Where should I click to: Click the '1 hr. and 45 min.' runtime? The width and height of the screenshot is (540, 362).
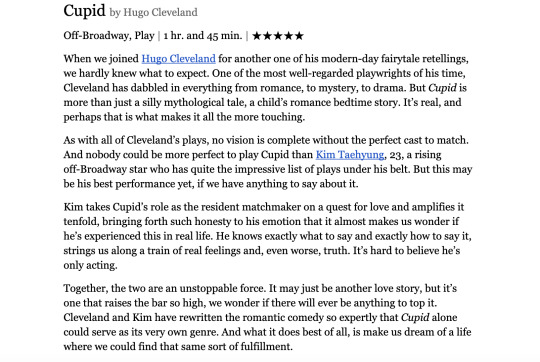203,35
